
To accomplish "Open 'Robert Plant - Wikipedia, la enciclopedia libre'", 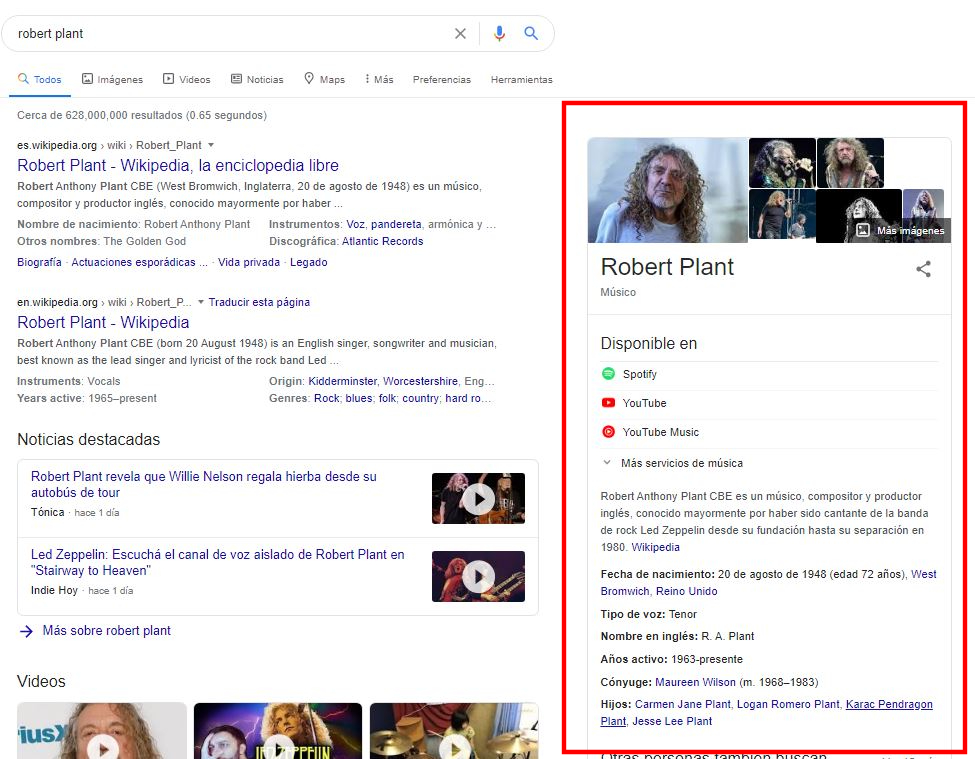I will 178,165.
